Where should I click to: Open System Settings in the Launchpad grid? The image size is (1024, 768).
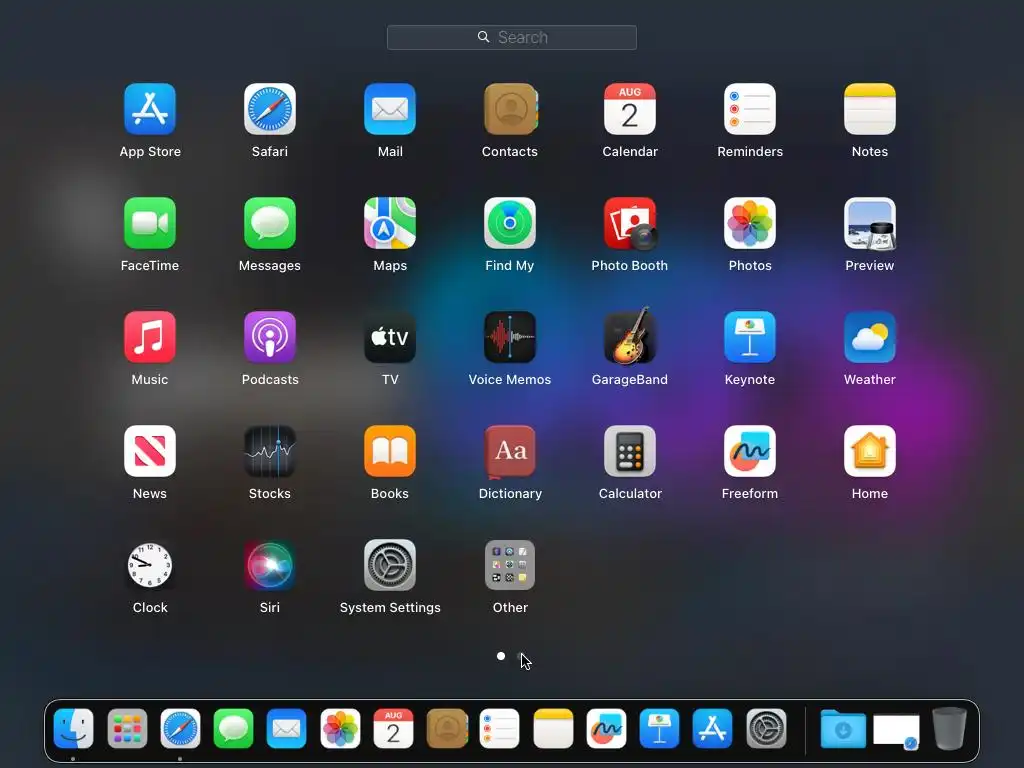pos(390,565)
